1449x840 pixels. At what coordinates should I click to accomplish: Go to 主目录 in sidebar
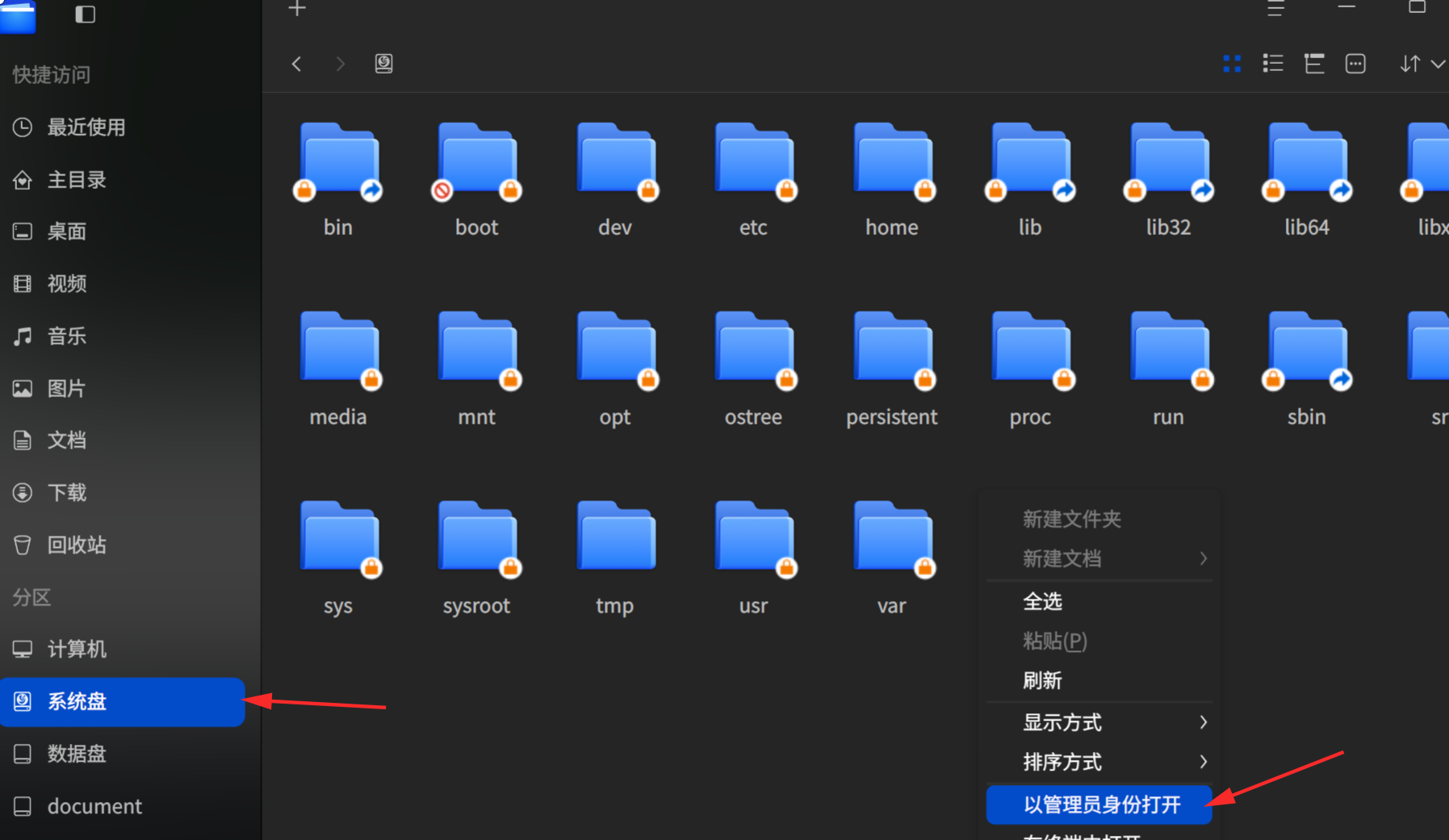(123, 180)
